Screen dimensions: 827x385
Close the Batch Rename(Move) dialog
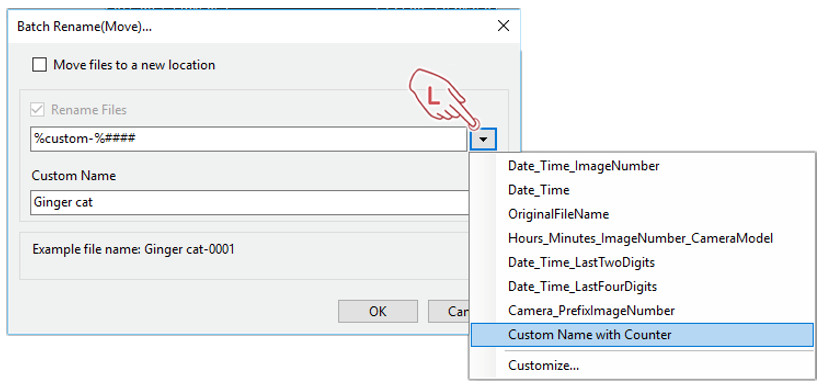pyautogui.click(x=504, y=26)
